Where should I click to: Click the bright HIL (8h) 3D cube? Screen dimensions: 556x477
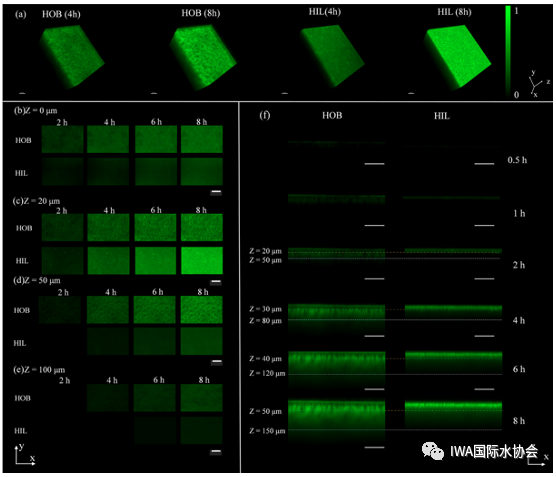[x=457, y=56]
